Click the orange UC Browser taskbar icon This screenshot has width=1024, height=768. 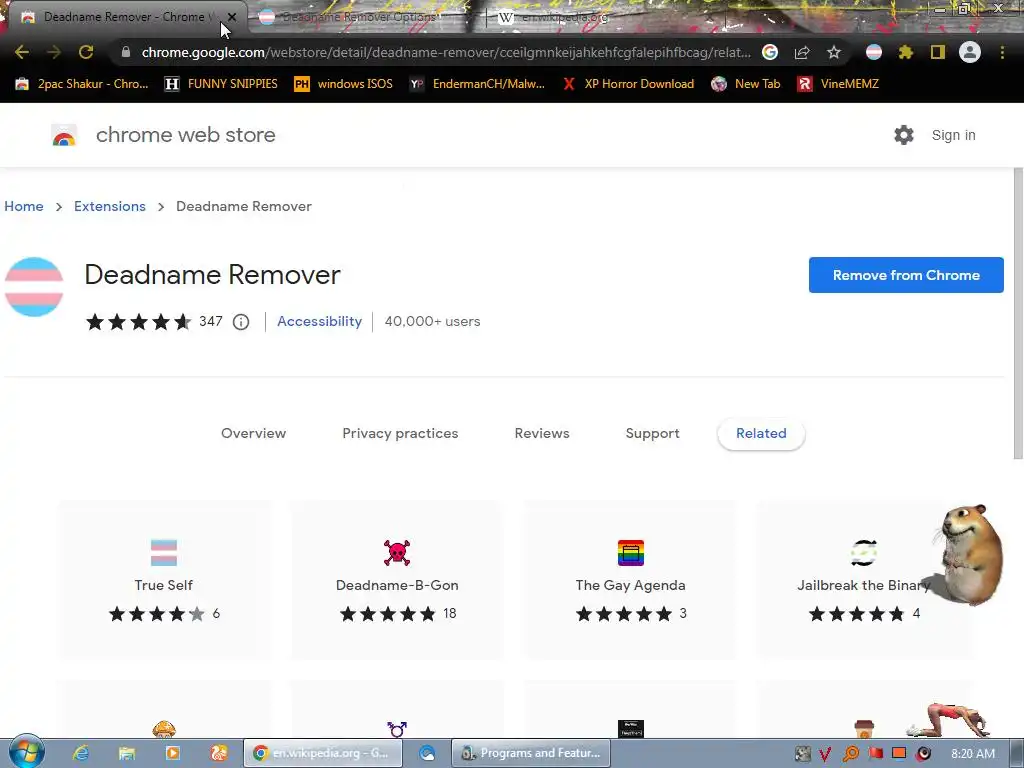pyautogui.click(x=219, y=753)
